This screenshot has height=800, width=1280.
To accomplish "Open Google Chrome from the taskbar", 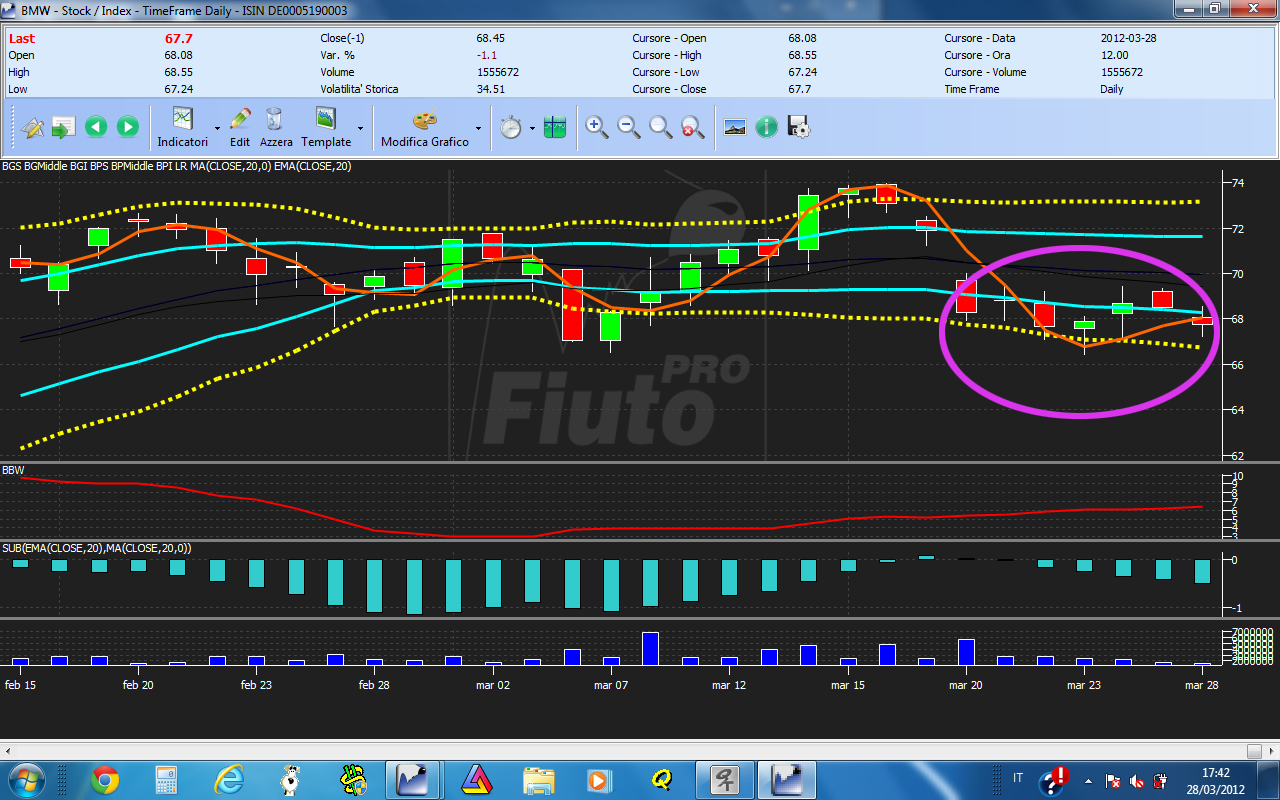I will [x=105, y=779].
